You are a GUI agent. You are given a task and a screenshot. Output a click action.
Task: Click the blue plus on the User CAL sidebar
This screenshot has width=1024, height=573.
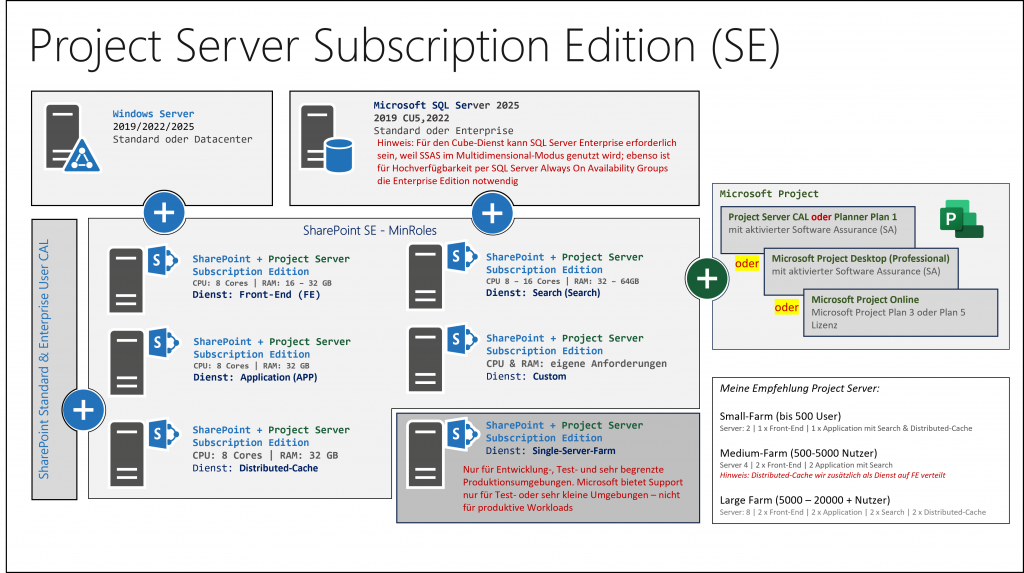click(83, 410)
